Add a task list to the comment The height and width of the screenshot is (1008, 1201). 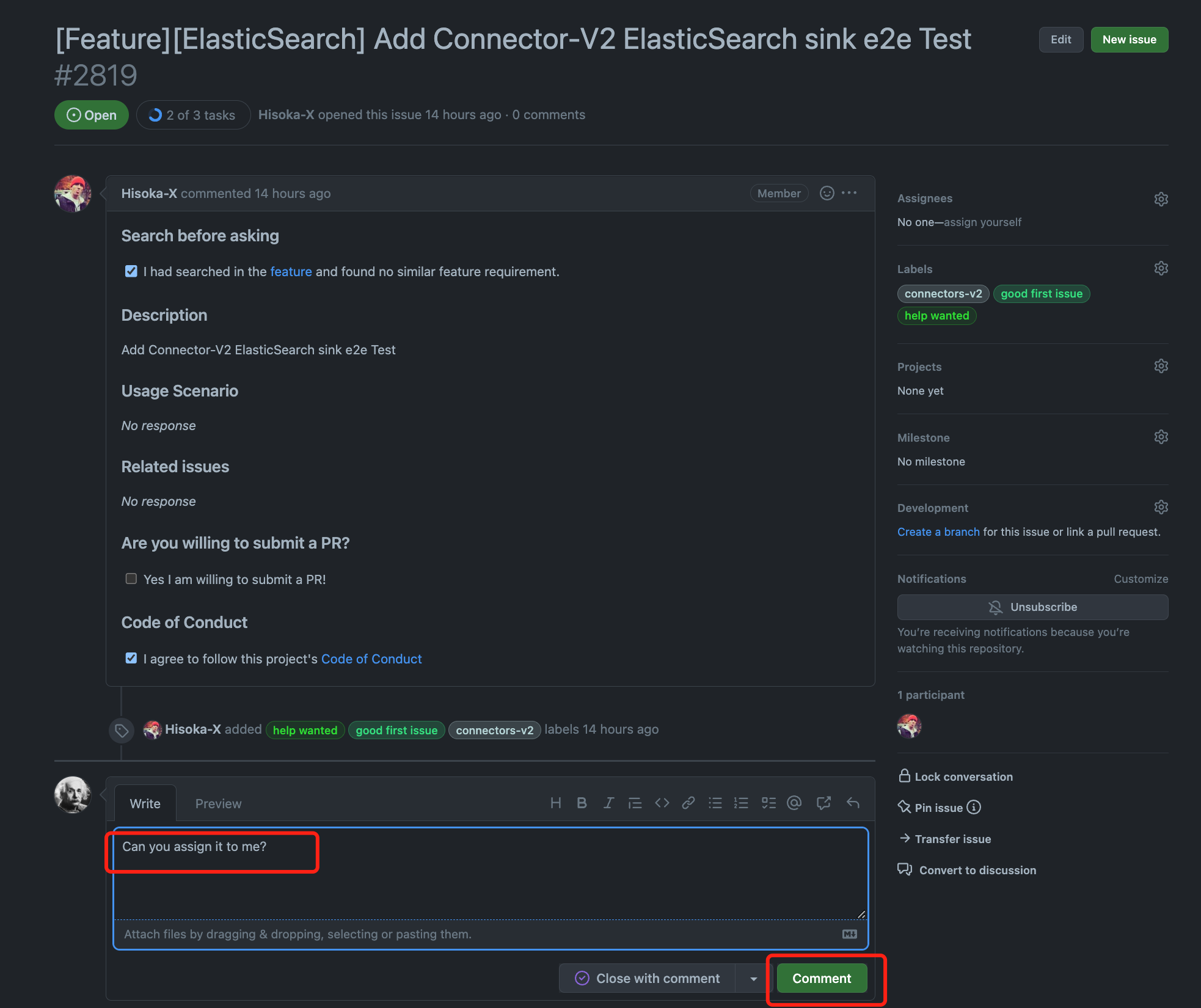tap(768, 803)
